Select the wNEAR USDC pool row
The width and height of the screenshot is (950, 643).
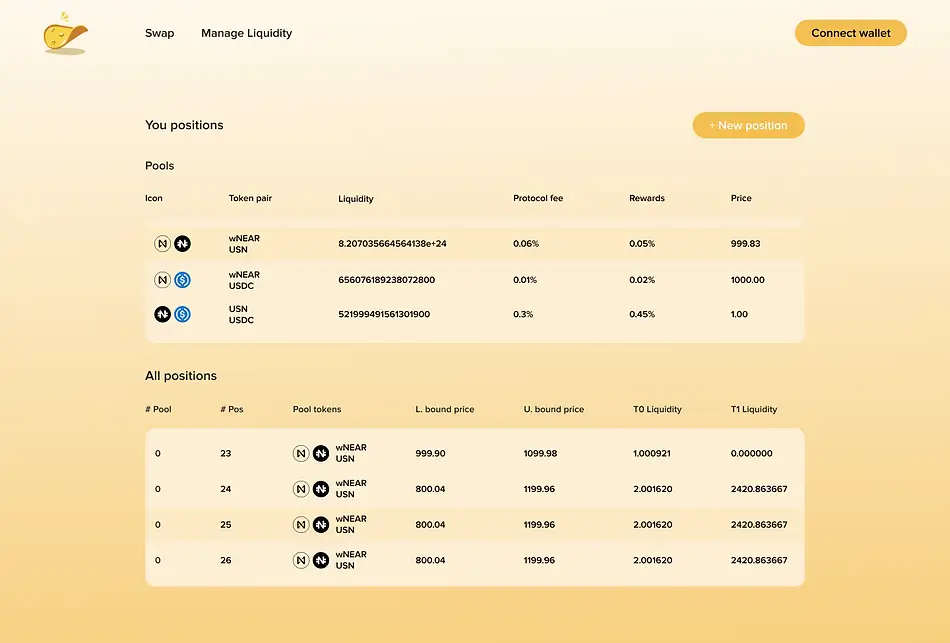point(474,280)
